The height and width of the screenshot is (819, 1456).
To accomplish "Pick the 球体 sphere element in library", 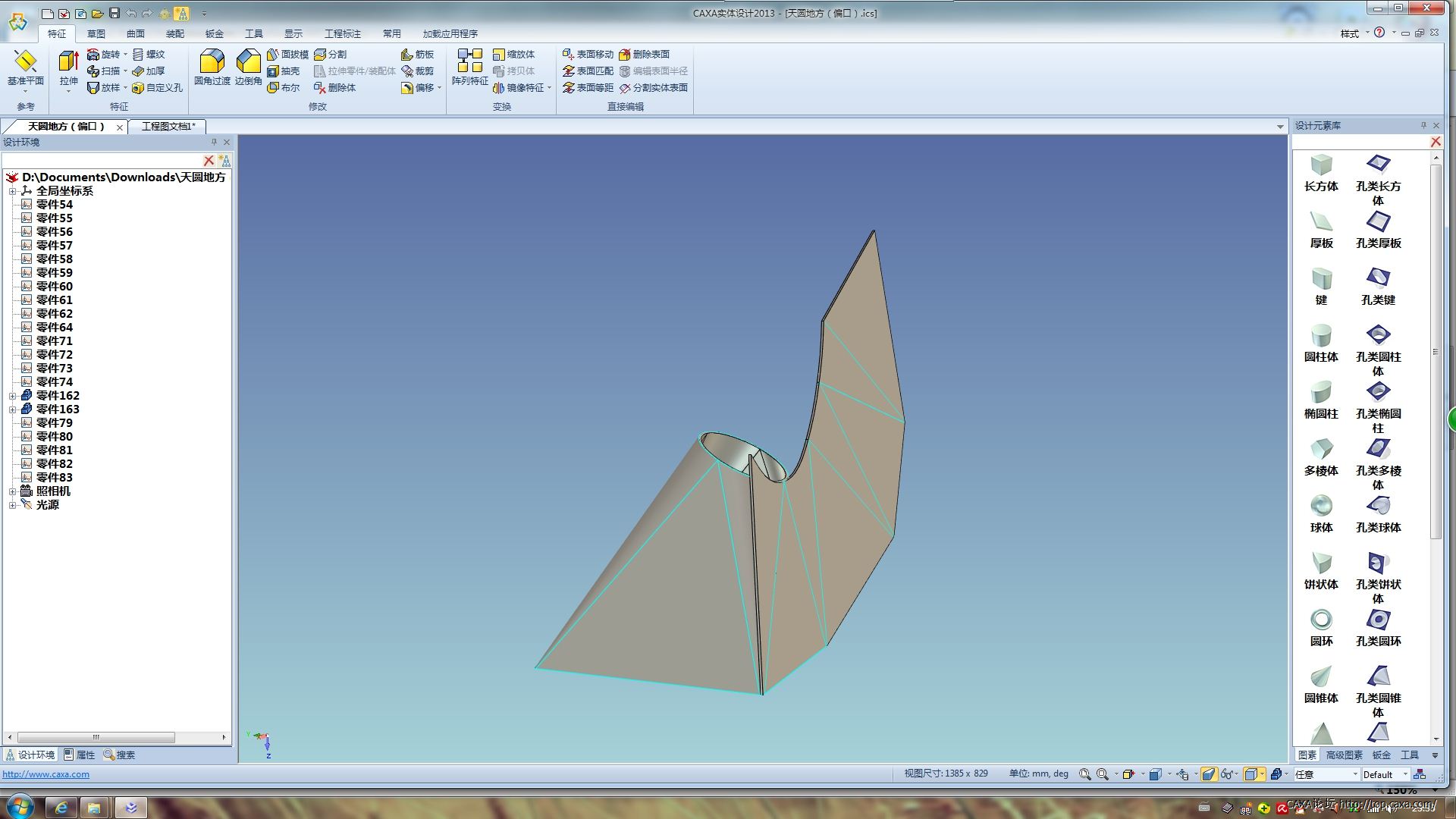I will click(1321, 513).
